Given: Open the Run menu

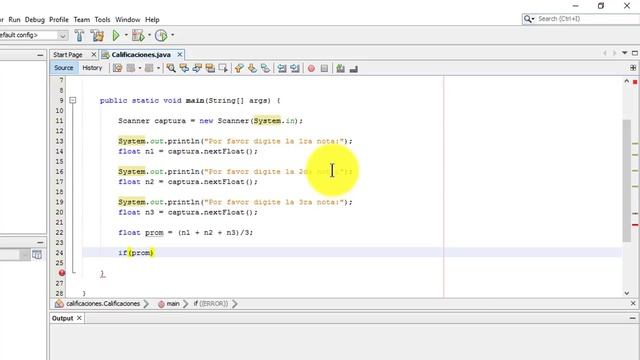Looking at the screenshot, I should 14,20.
